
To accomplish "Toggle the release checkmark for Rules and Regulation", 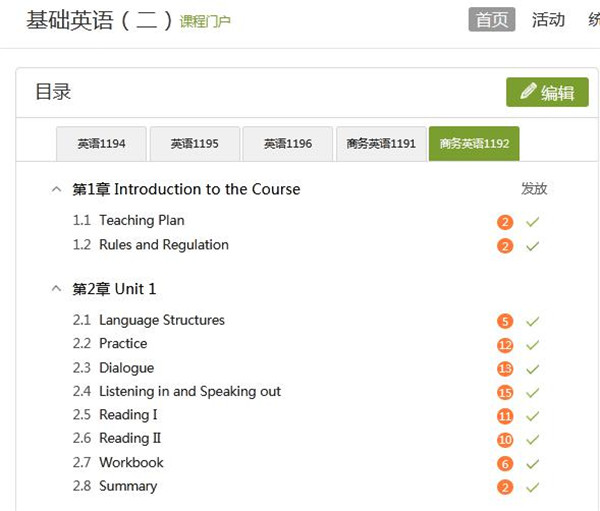I will [533, 246].
